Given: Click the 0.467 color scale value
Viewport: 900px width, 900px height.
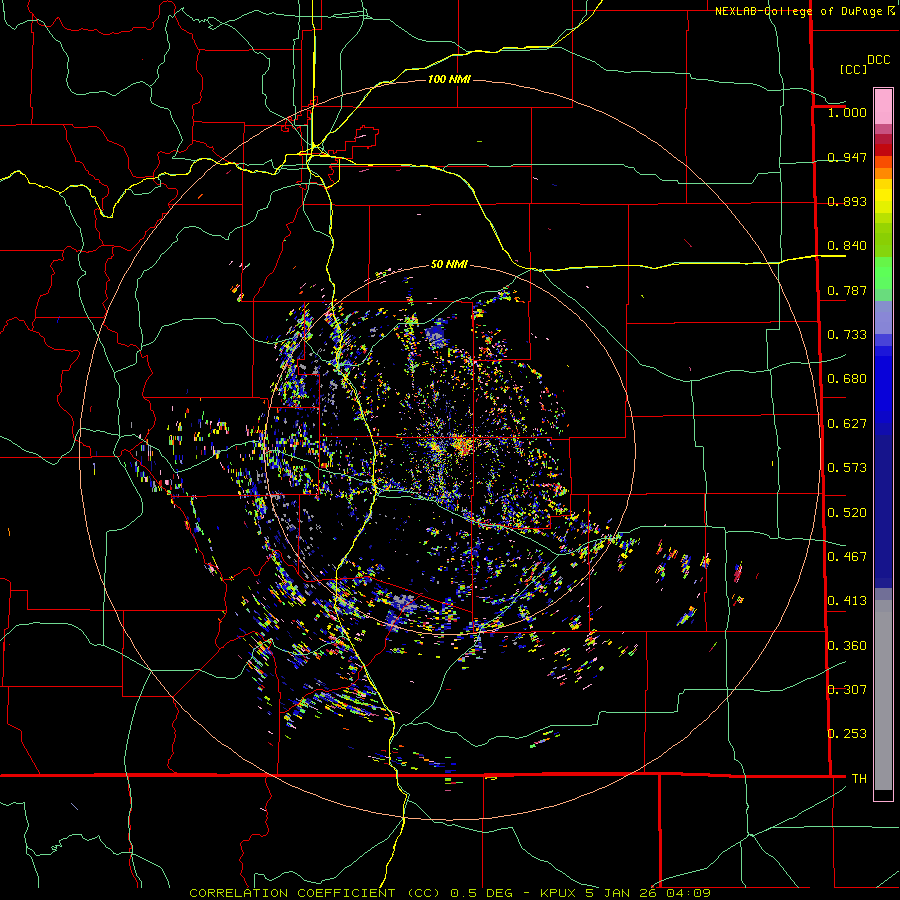Looking at the screenshot, I should coord(847,557).
